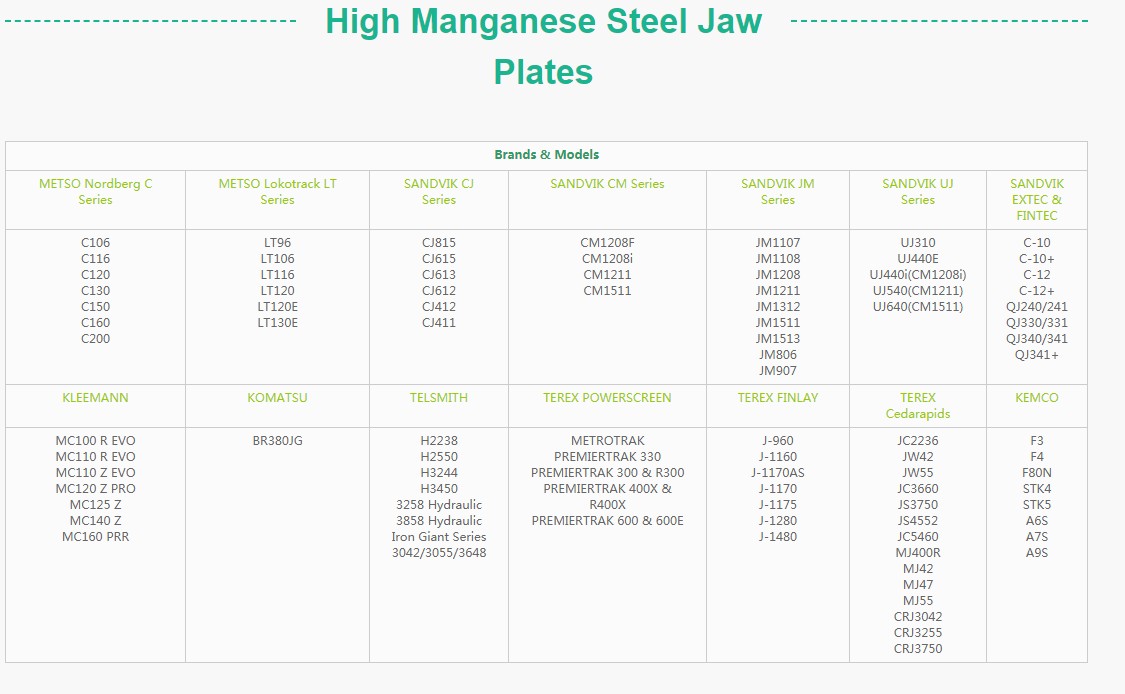Image resolution: width=1125 pixels, height=694 pixels.
Task: Click the KEMCO brand header
Action: pos(1037,398)
